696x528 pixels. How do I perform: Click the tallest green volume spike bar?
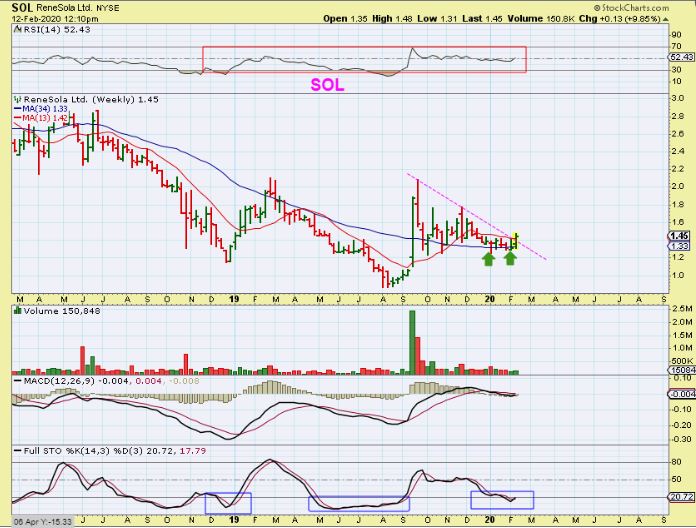[412, 343]
